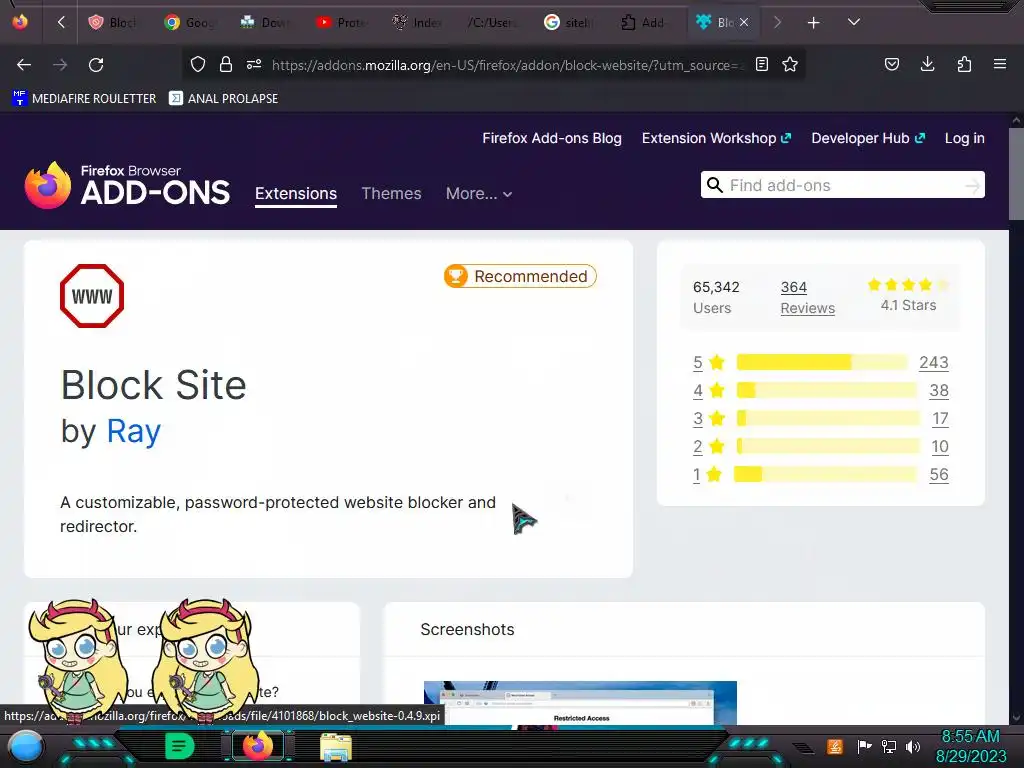Viewport: 1024px width, 768px height.
Task: Click the Recommended badge
Action: [x=520, y=276]
